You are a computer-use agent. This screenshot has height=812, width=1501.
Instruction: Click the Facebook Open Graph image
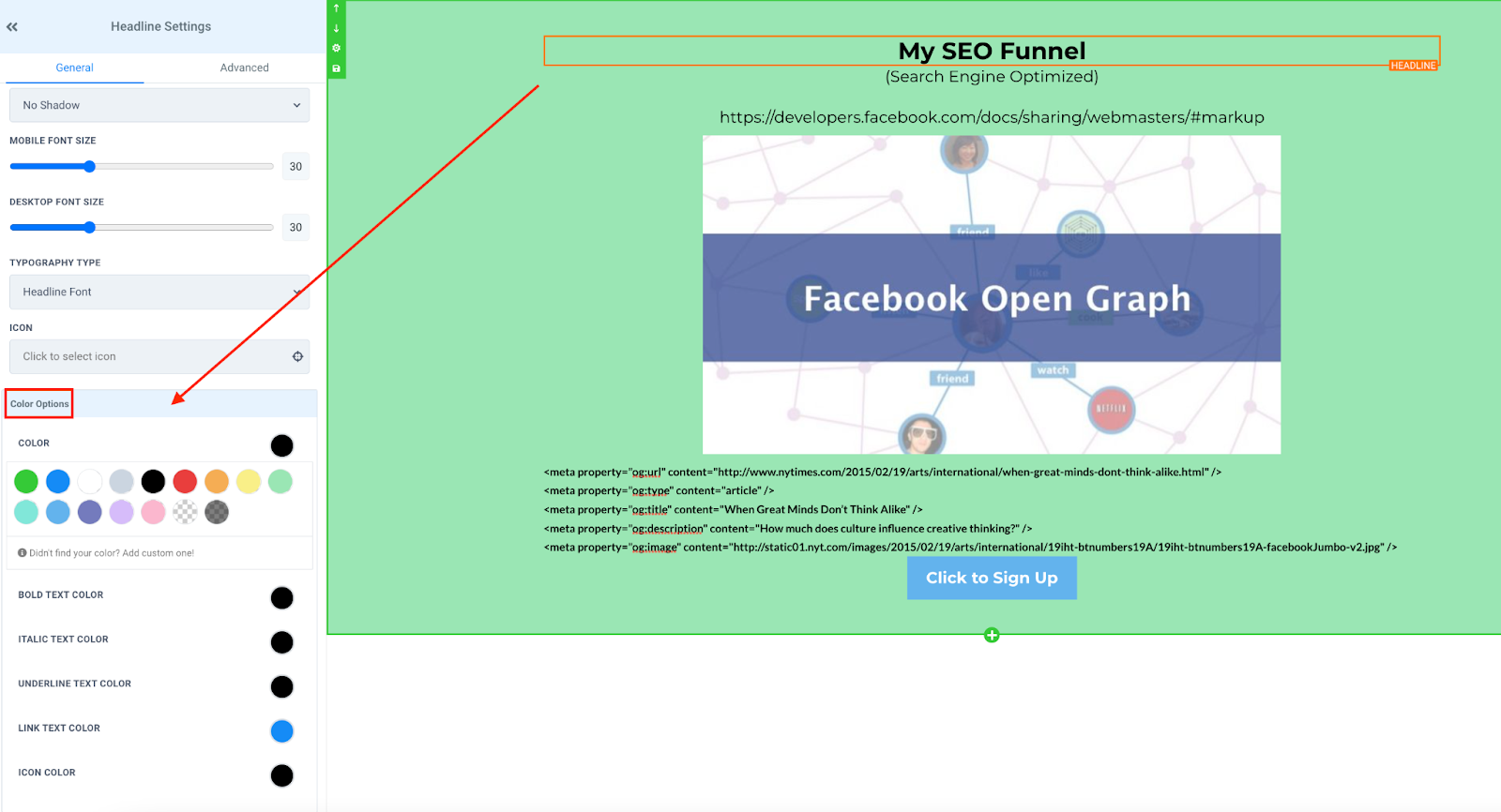pyautogui.click(x=992, y=294)
